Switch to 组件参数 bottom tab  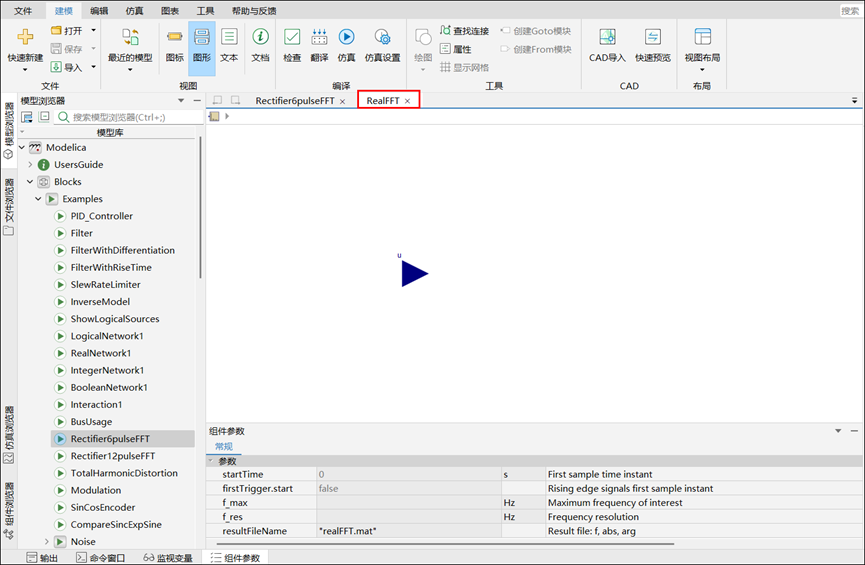point(235,558)
